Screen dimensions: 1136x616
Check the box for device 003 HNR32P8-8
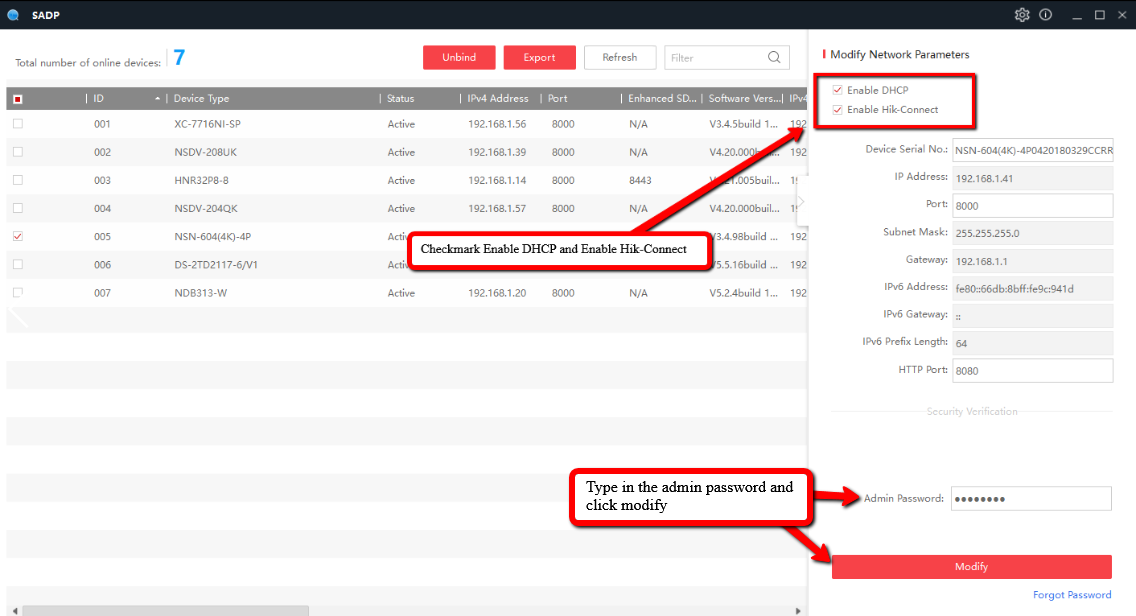[18, 180]
